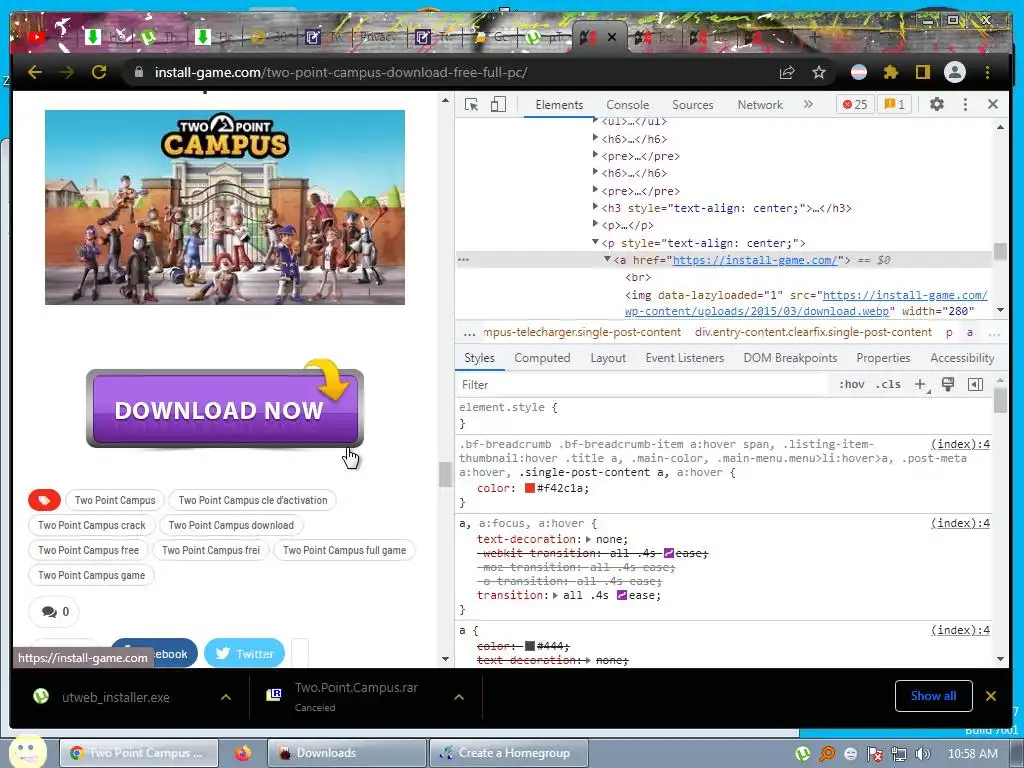Viewport: 1024px width, 768px height.
Task: Click the #f42c1a red color swatch
Action: click(x=530, y=488)
